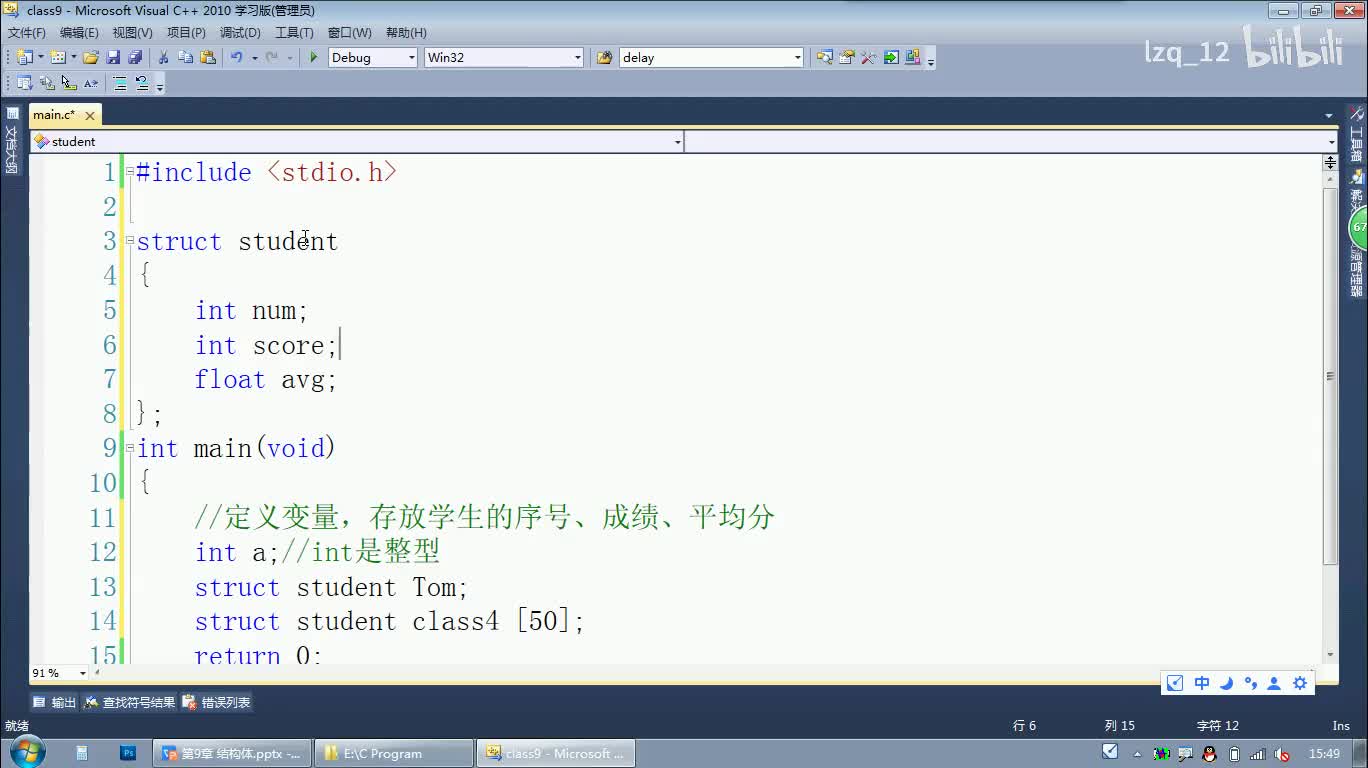Expand the student scope dropdown
Image resolution: width=1368 pixels, height=768 pixels.
click(677, 142)
